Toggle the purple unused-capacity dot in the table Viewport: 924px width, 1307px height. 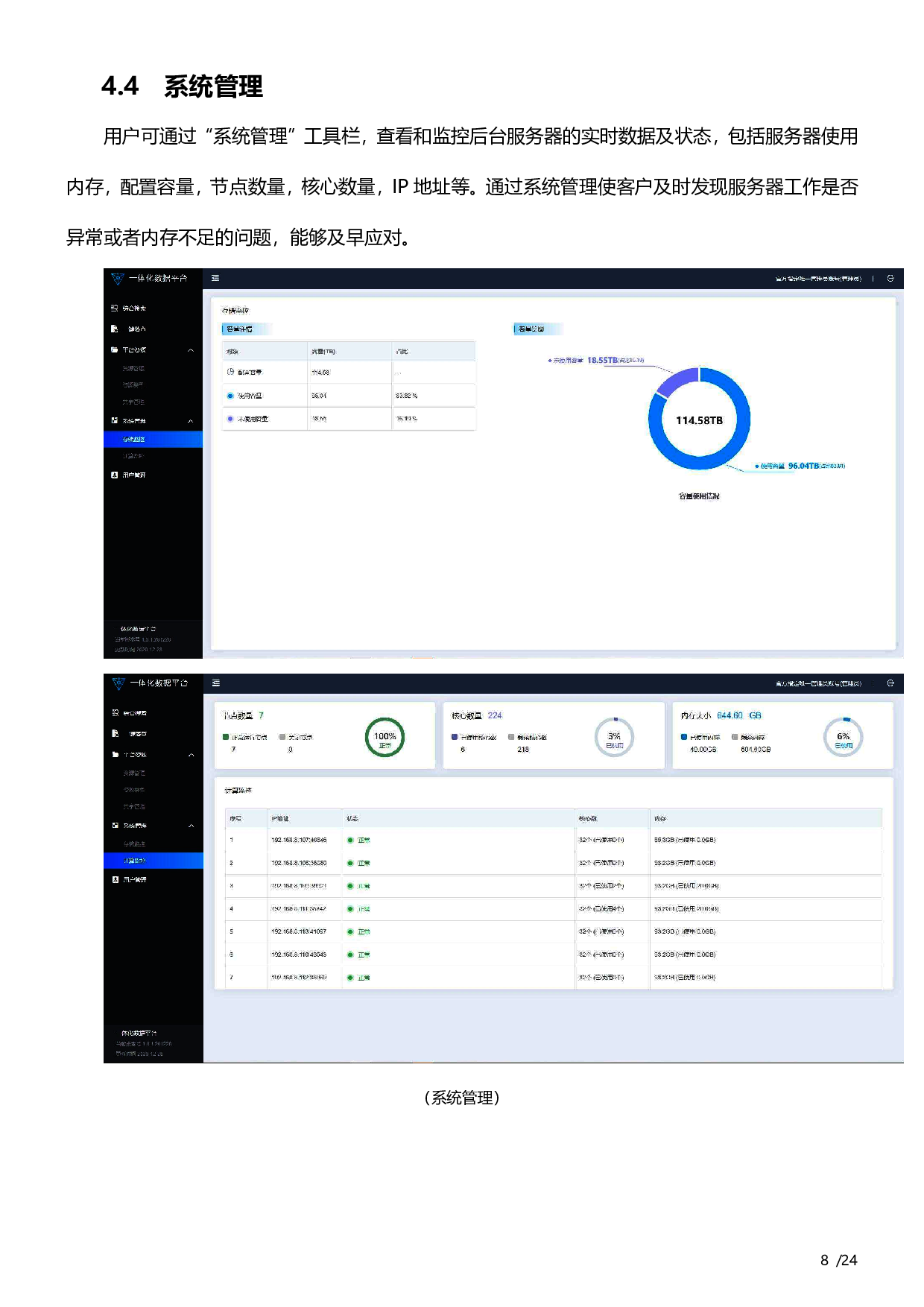click(230, 419)
